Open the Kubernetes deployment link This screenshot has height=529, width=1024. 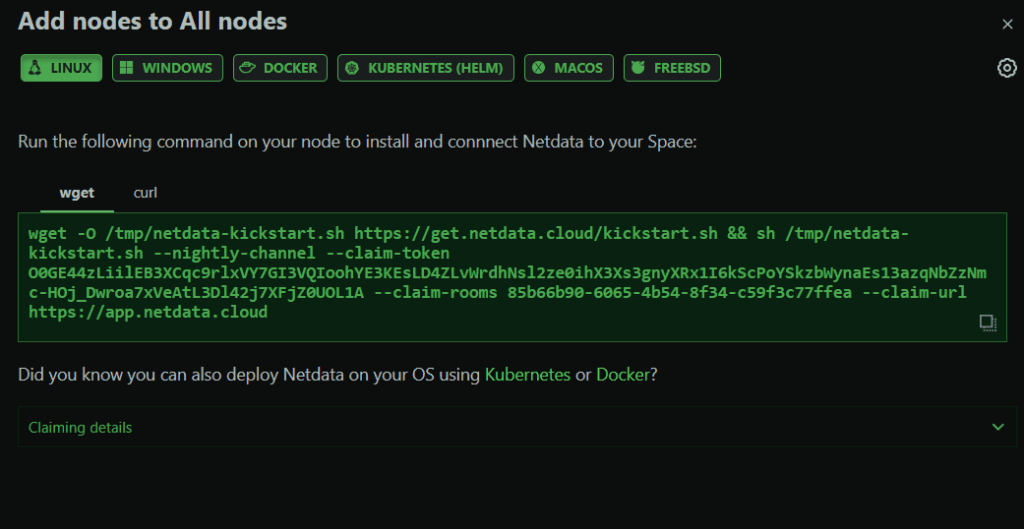(x=528, y=375)
